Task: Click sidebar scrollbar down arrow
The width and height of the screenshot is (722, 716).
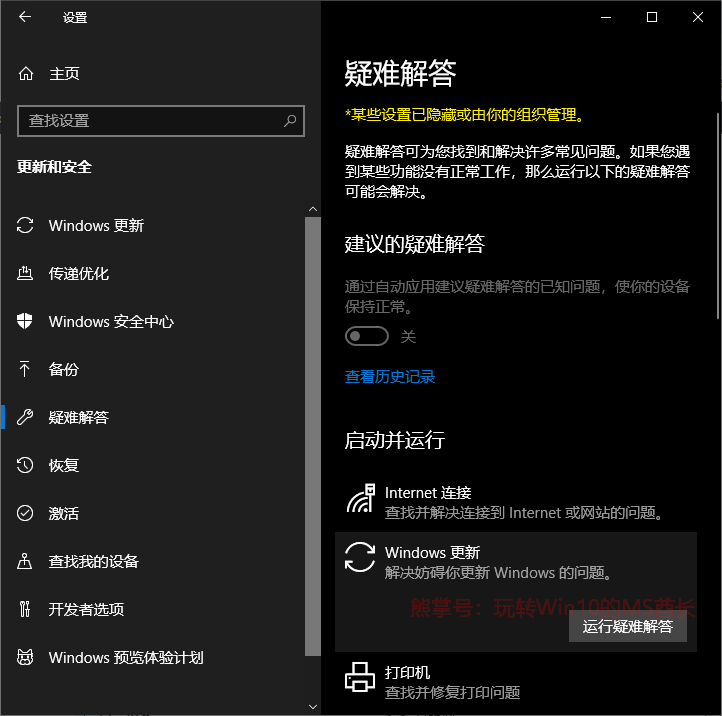Action: pos(313,706)
